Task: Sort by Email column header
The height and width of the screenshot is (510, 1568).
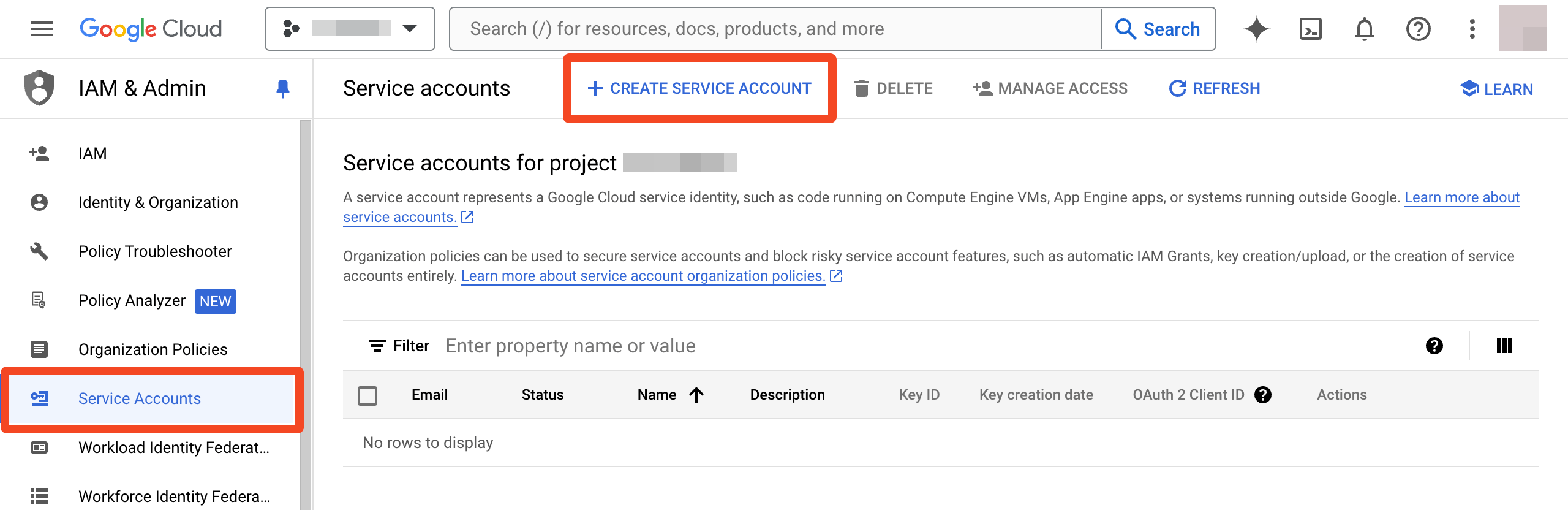Action: click(429, 395)
